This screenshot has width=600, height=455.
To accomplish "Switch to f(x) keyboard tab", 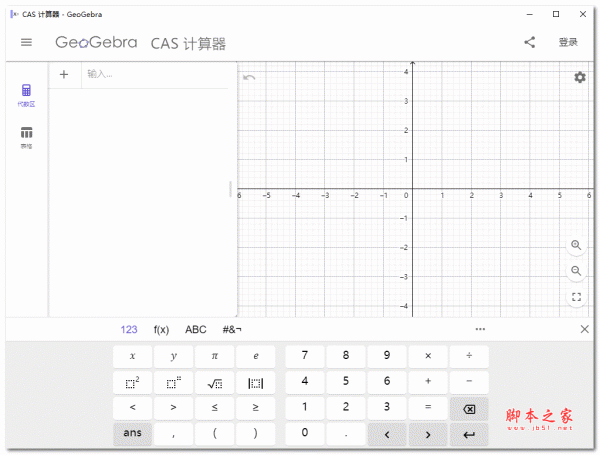I will pyautogui.click(x=161, y=329).
